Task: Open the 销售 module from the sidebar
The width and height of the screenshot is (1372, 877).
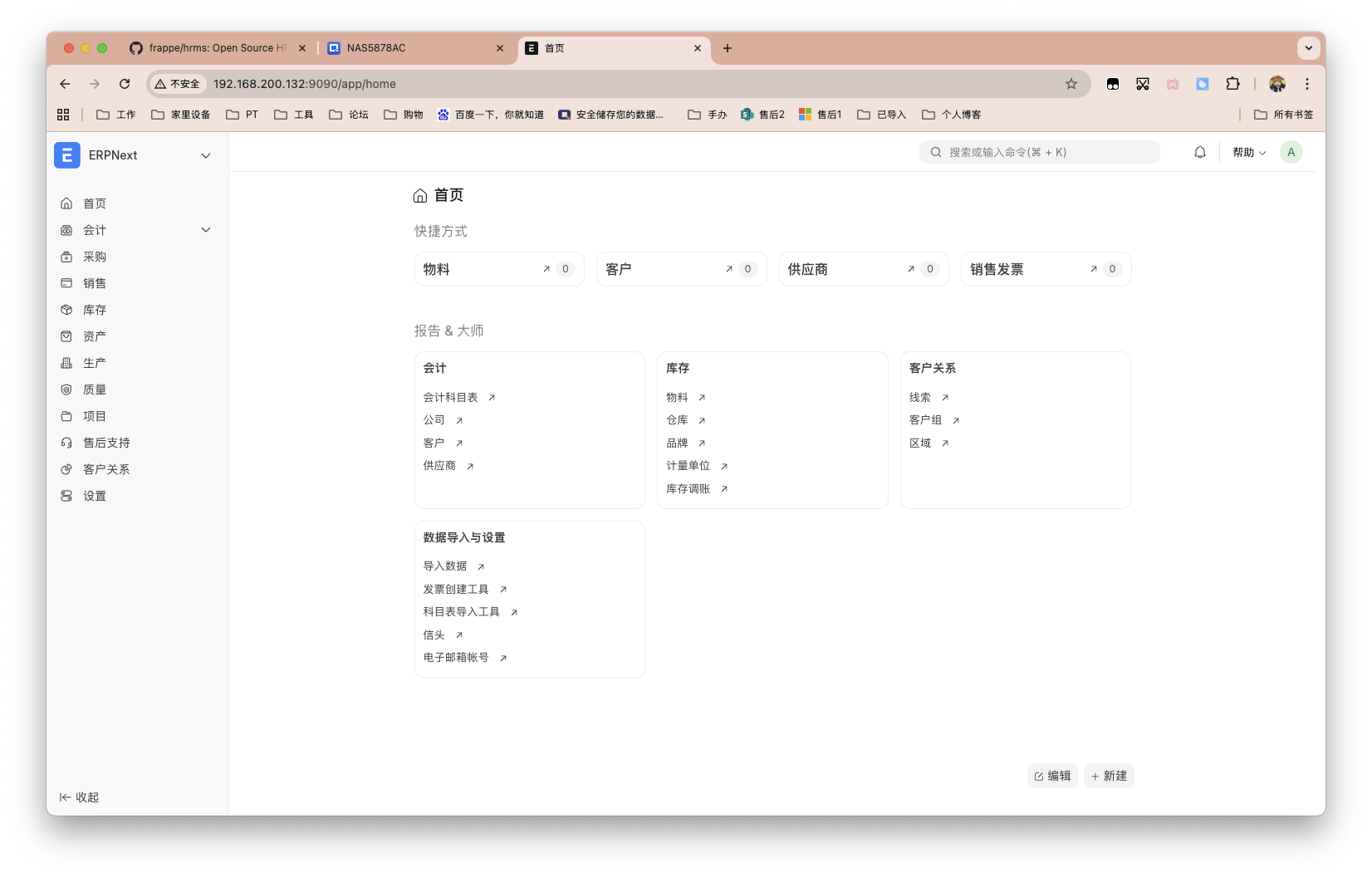Action: point(94,283)
